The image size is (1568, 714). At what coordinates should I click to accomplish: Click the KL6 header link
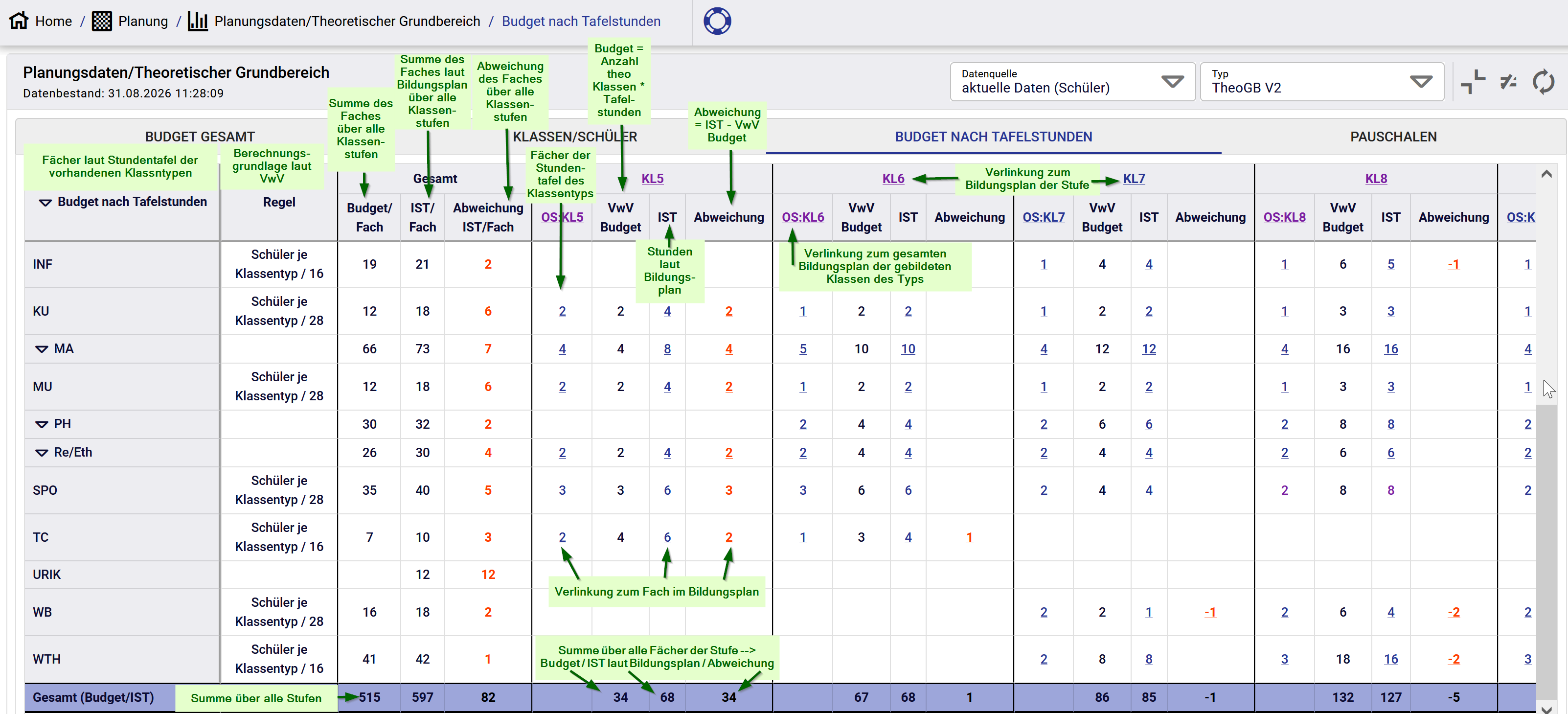pos(893,178)
